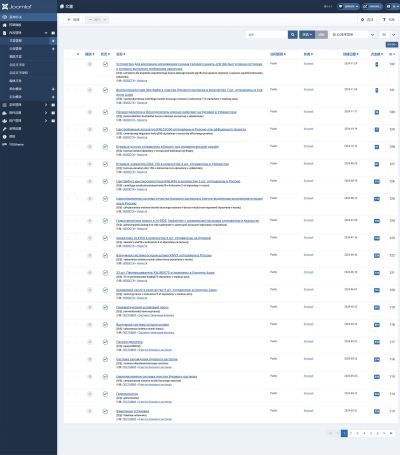Open the Users menu dashboard icon
Viewport: 400px width, 455px height.
point(53,121)
